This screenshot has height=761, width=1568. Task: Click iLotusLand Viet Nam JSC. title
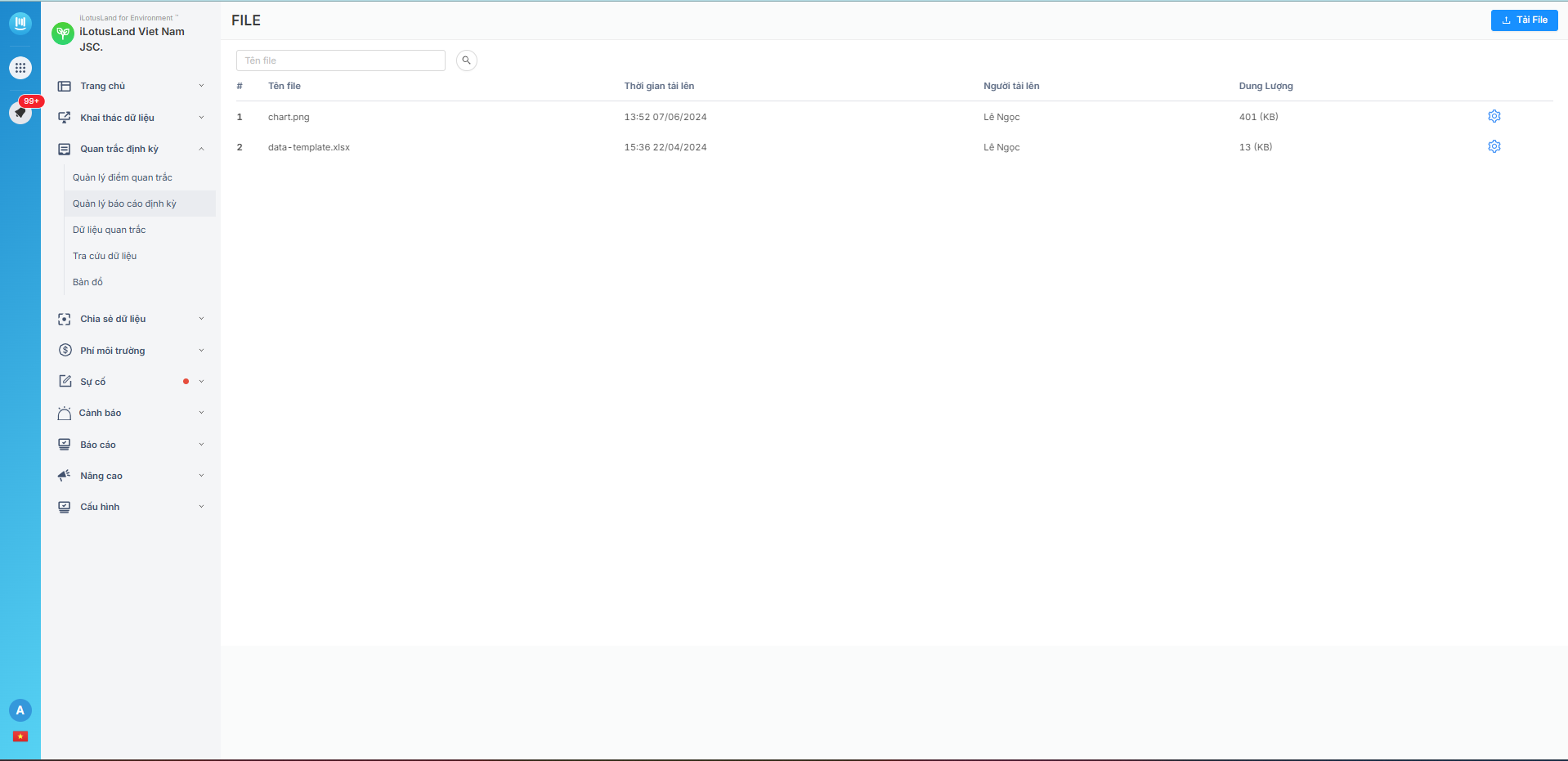coord(132,39)
